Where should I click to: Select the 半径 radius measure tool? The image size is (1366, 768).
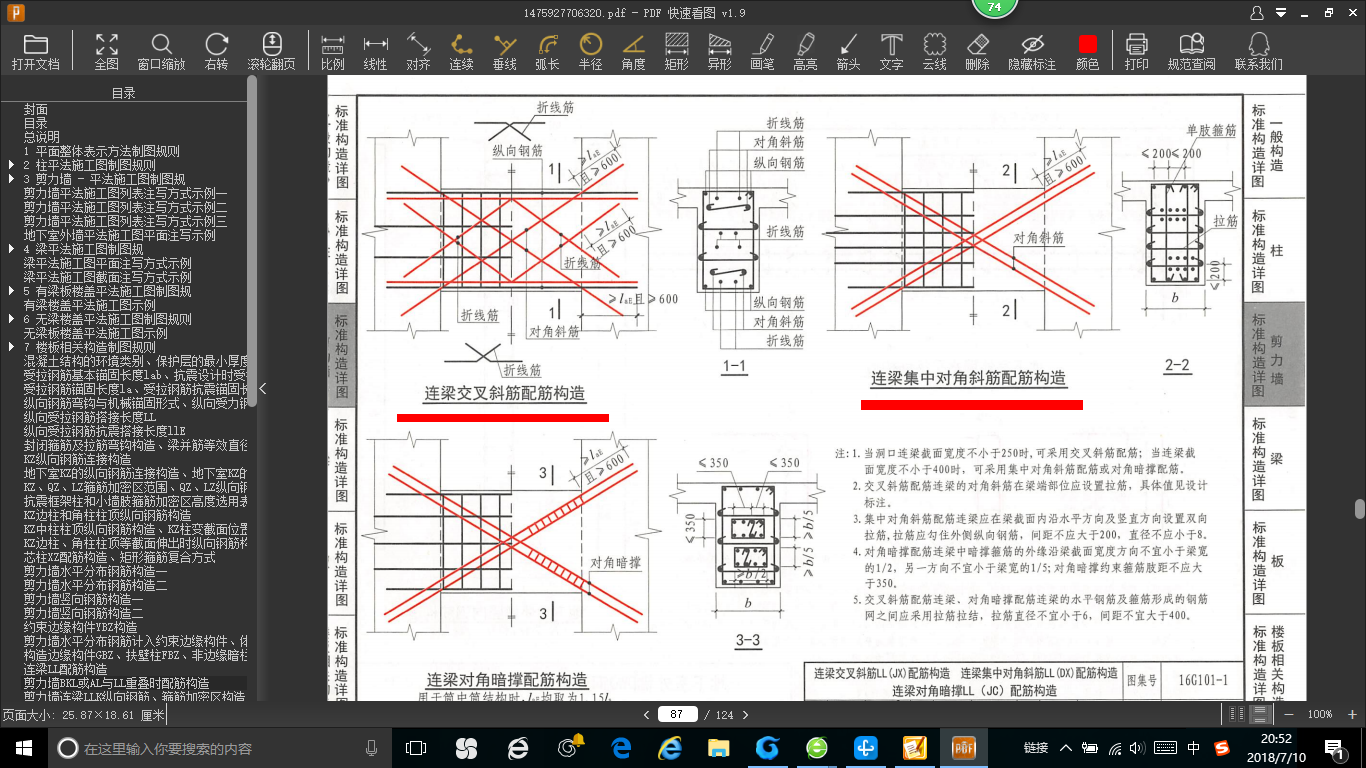pyautogui.click(x=590, y=51)
